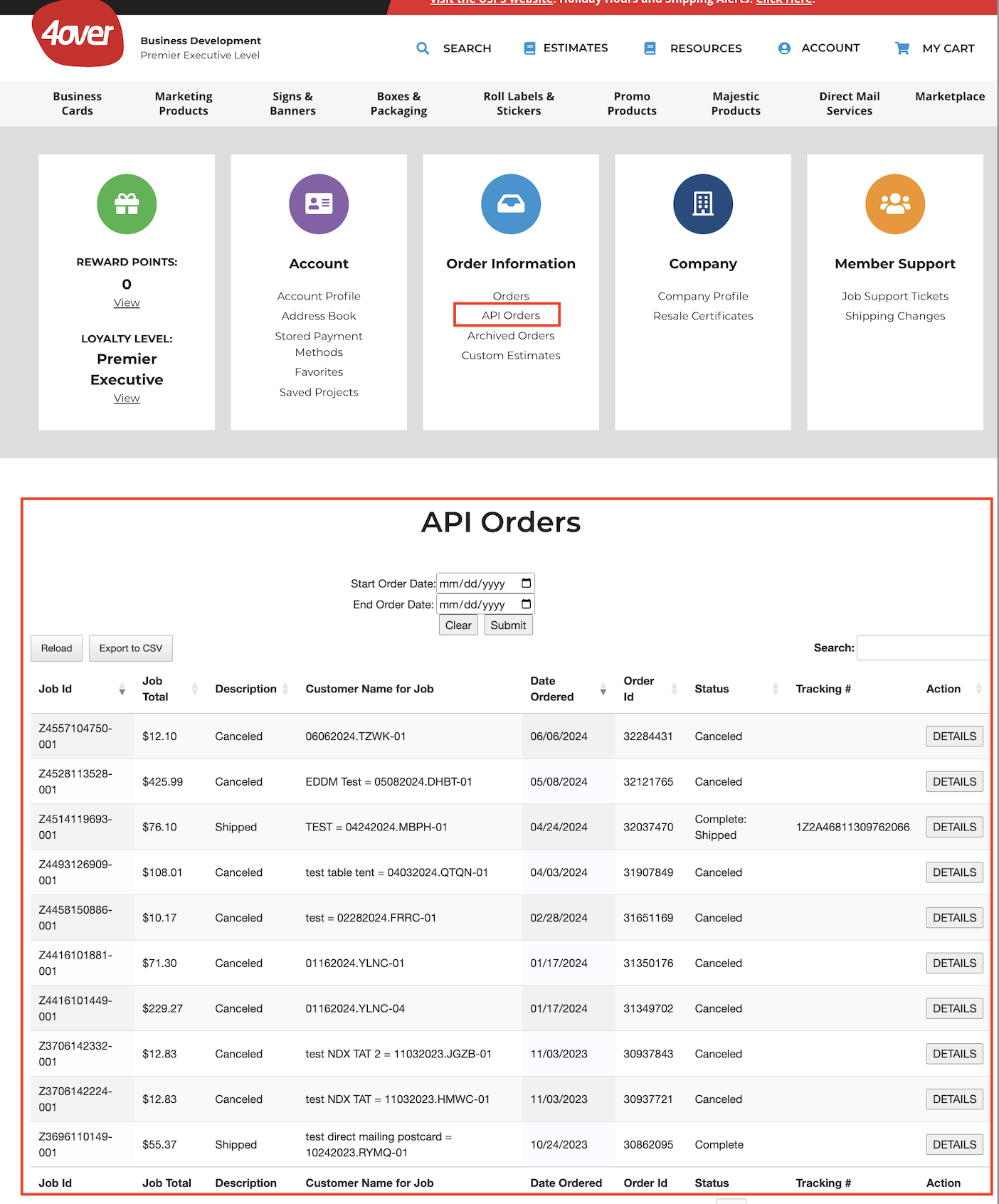Click the 4over logo

point(78,33)
